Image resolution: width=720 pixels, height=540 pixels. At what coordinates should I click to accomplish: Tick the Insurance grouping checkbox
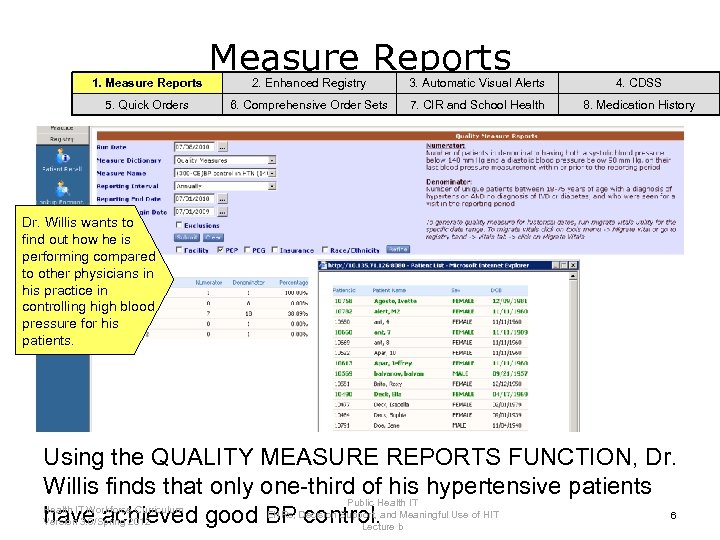(x=275, y=250)
